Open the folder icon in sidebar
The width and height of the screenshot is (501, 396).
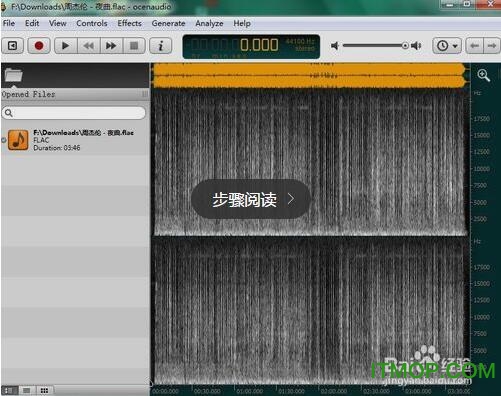(x=14, y=75)
